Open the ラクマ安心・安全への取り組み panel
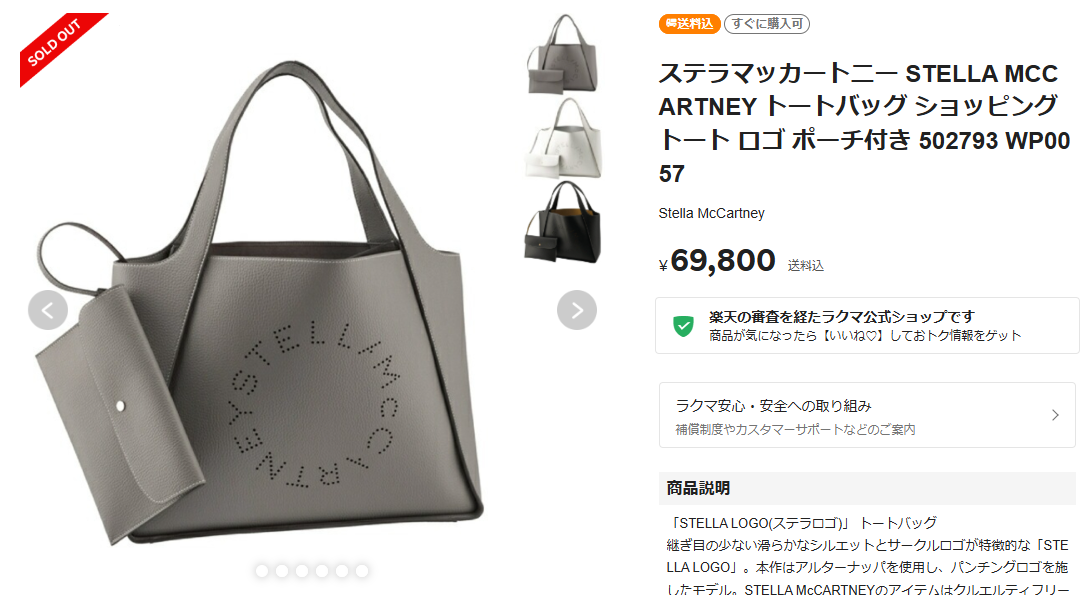Viewport: 1090px width, 595px height. click(867, 415)
